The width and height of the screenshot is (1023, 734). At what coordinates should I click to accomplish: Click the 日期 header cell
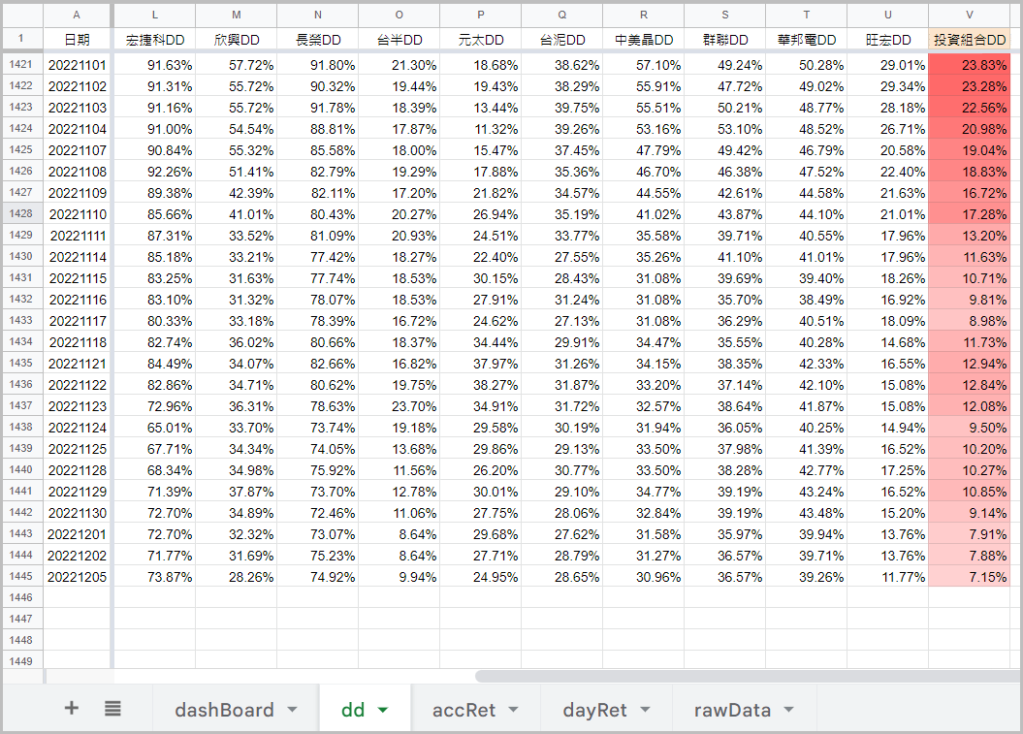76,39
